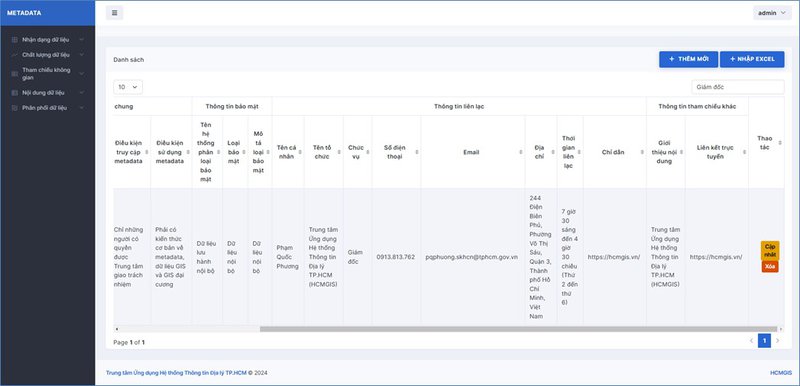Open the rows-per-page 10 dropdown

point(128,87)
